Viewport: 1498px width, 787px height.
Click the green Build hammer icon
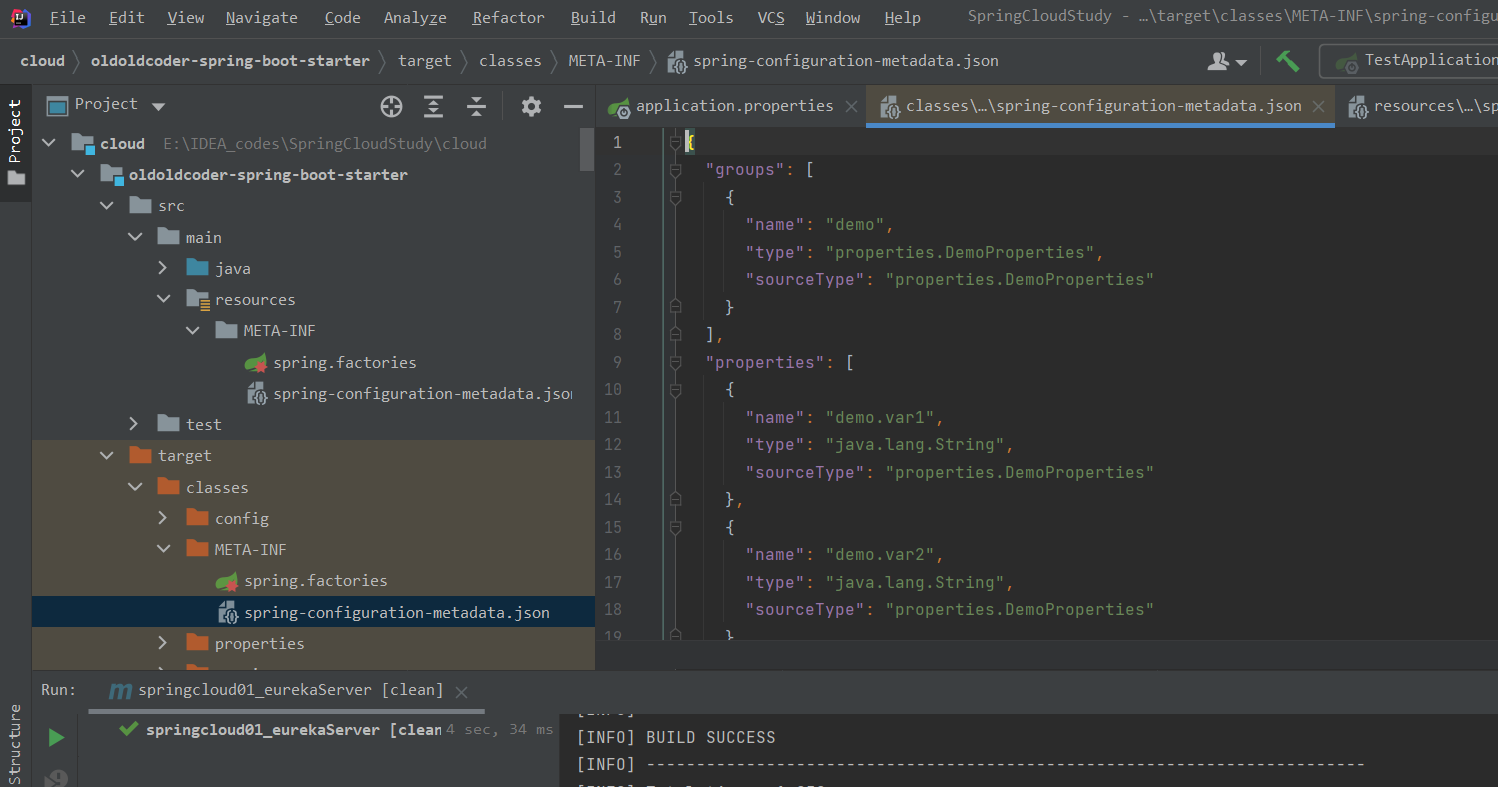click(x=1288, y=61)
